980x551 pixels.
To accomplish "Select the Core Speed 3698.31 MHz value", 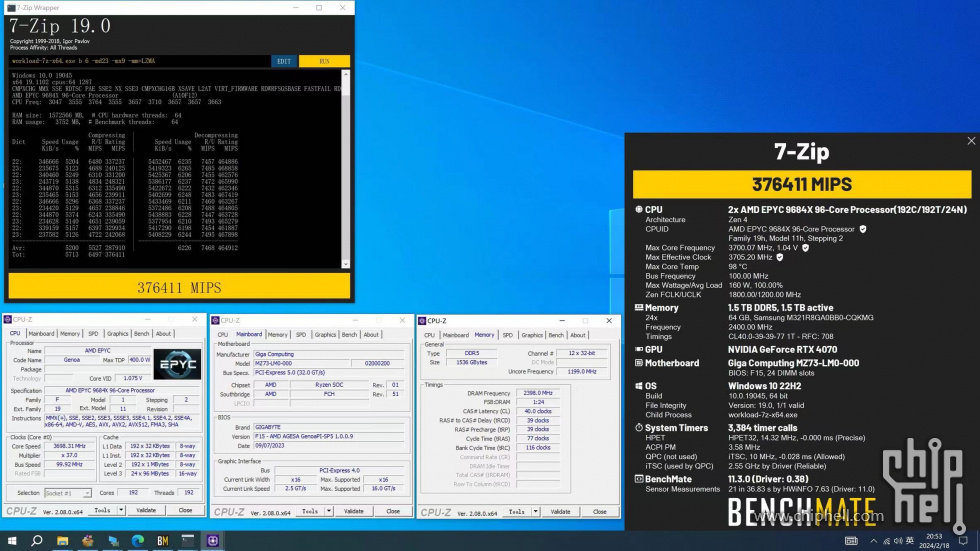I will [69, 446].
